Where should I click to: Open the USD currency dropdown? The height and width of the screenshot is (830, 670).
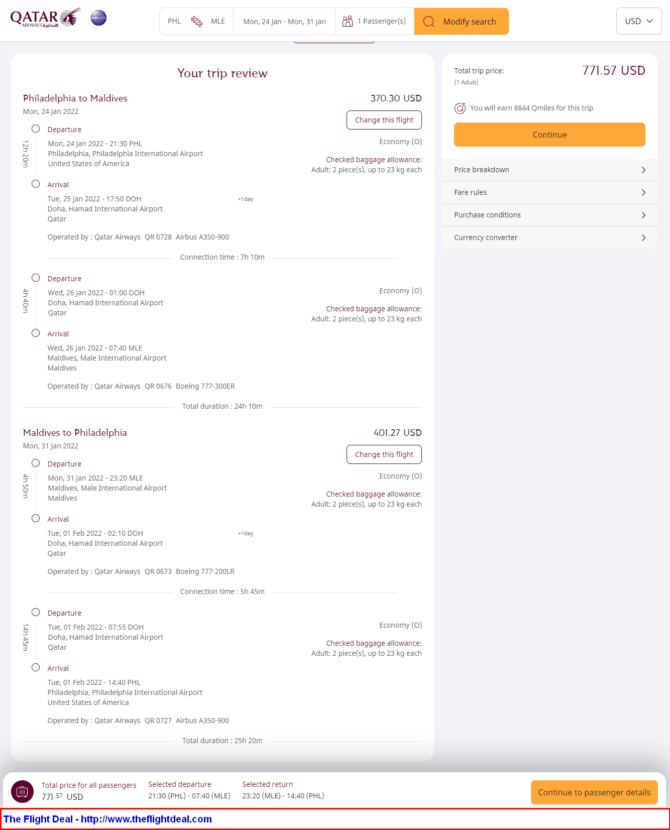pyautogui.click(x=639, y=21)
